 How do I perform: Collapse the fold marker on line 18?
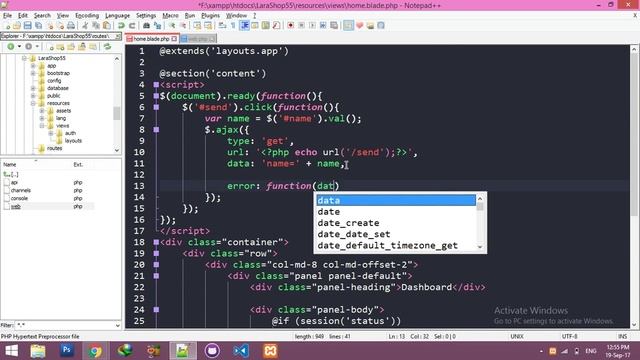[x=156, y=242]
